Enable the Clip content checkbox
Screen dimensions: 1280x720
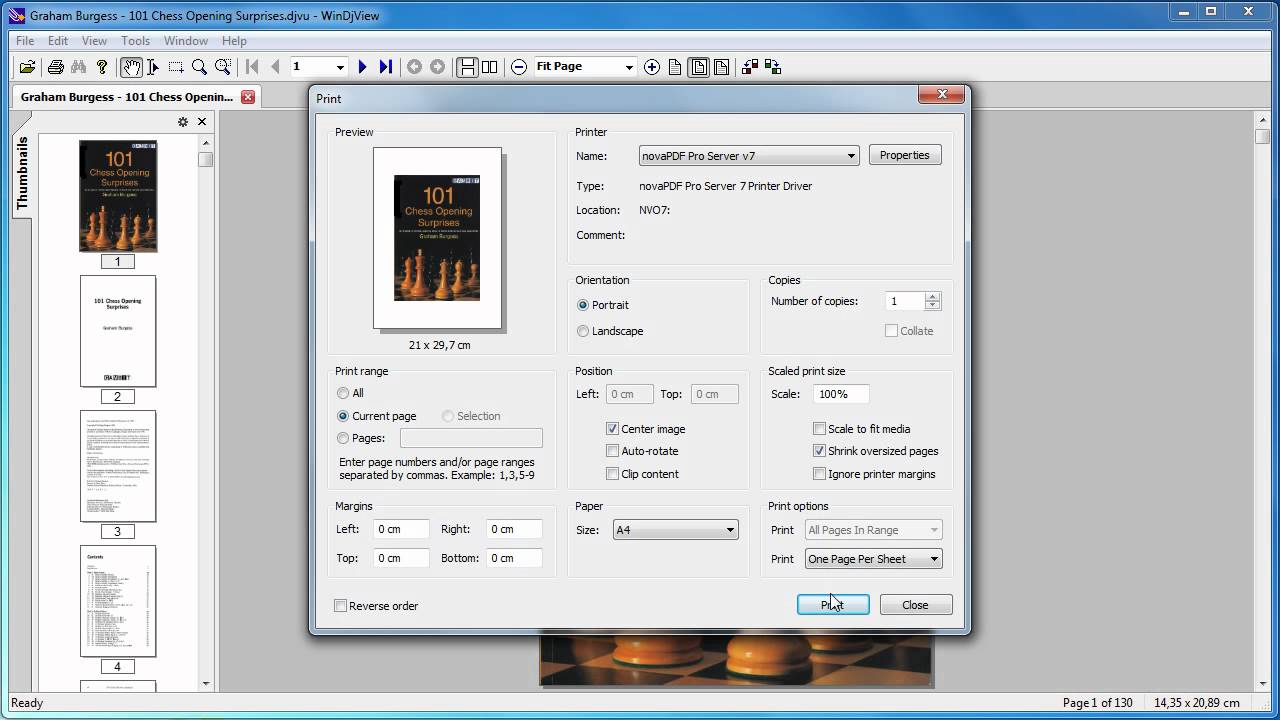coord(613,474)
